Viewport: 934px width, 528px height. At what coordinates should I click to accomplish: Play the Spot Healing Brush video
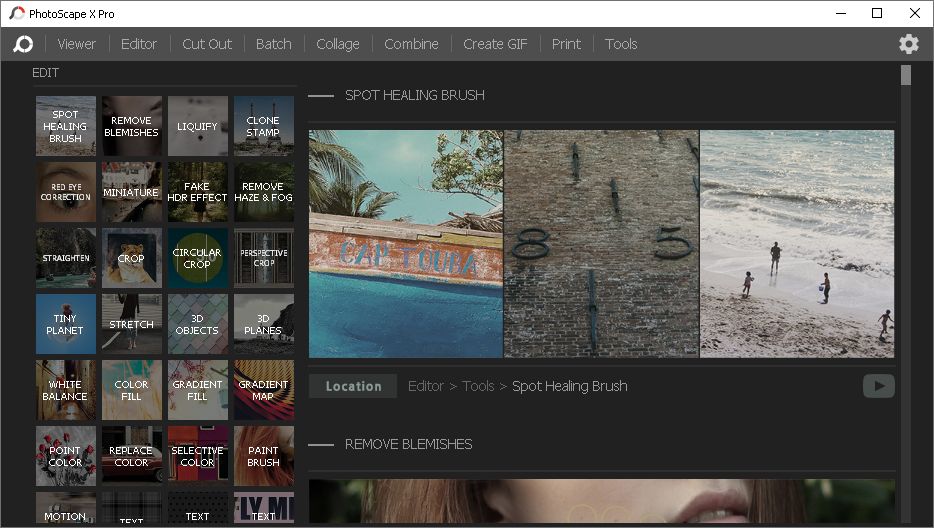pyautogui.click(x=879, y=386)
